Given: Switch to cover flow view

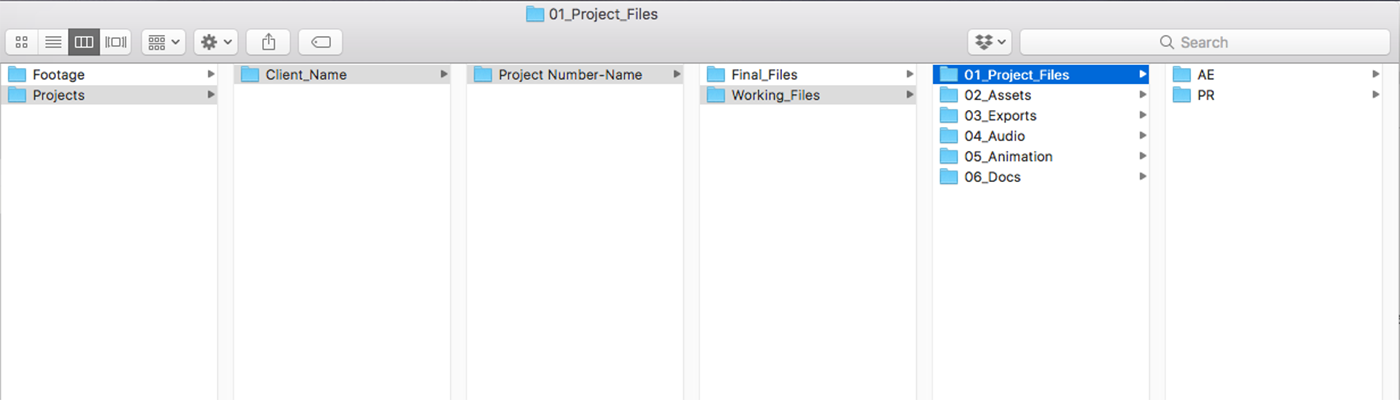Looking at the screenshot, I should 116,42.
